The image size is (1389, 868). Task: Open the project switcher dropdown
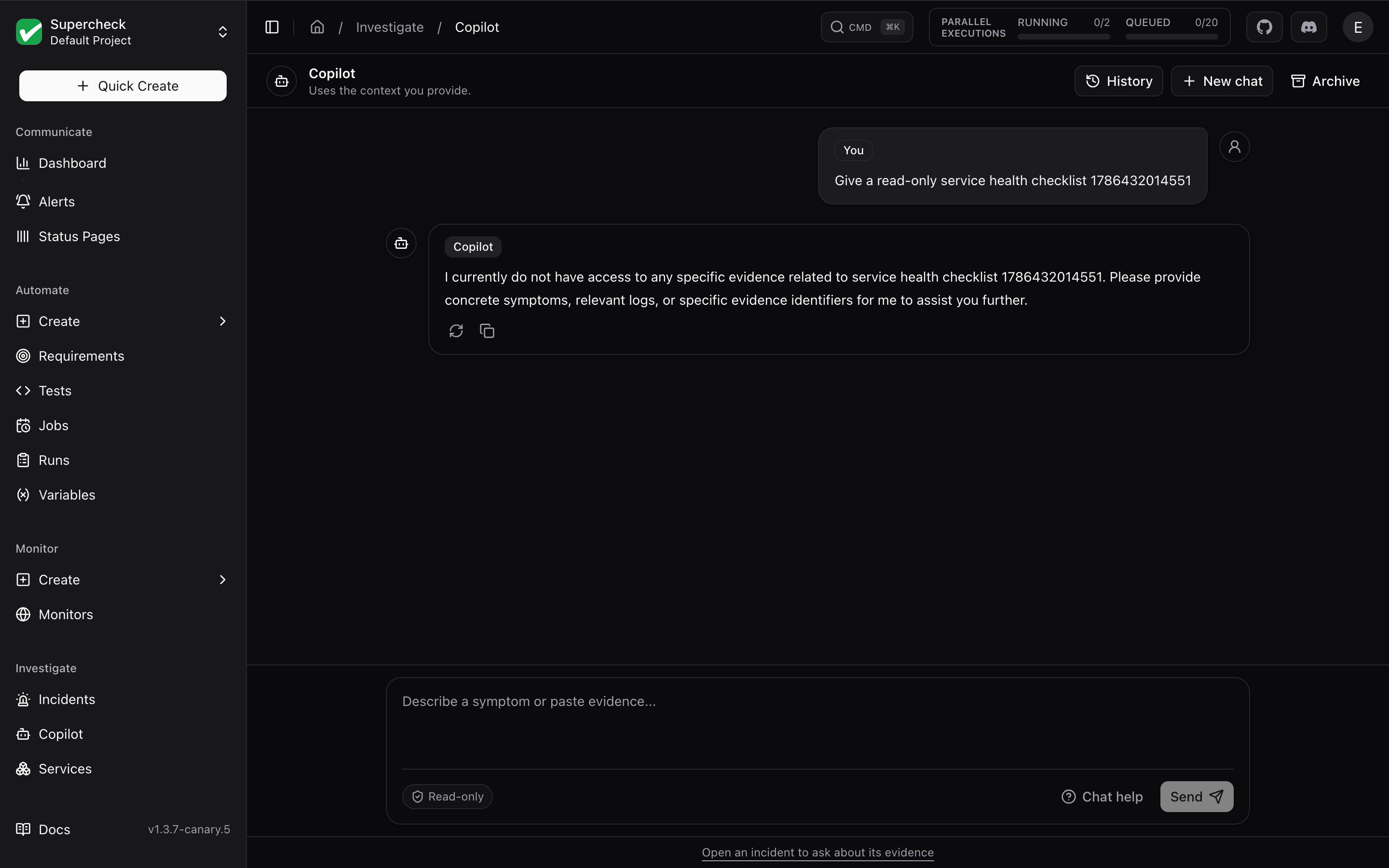223,31
